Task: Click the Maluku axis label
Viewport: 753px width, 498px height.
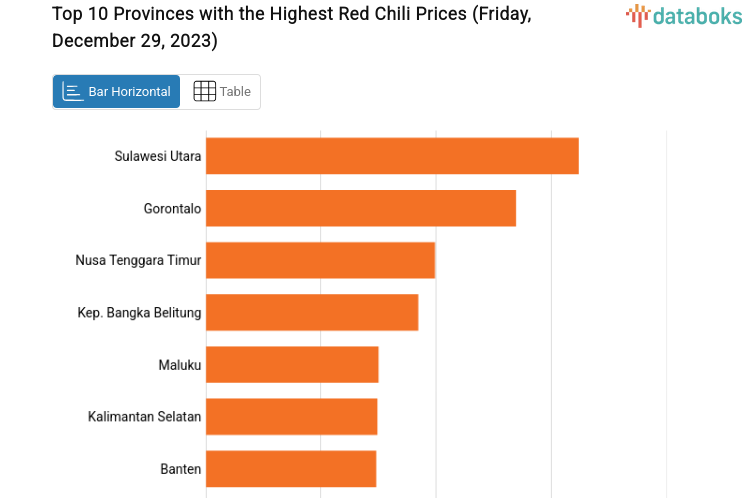Action: pyautogui.click(x=180, y=365)
